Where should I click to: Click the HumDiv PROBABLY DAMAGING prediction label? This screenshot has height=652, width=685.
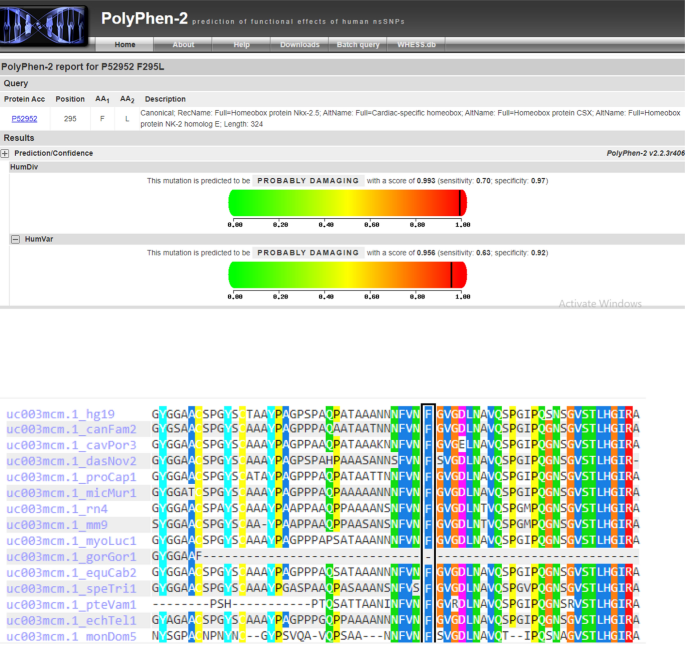pyautogui.click(x=307, y=181)
